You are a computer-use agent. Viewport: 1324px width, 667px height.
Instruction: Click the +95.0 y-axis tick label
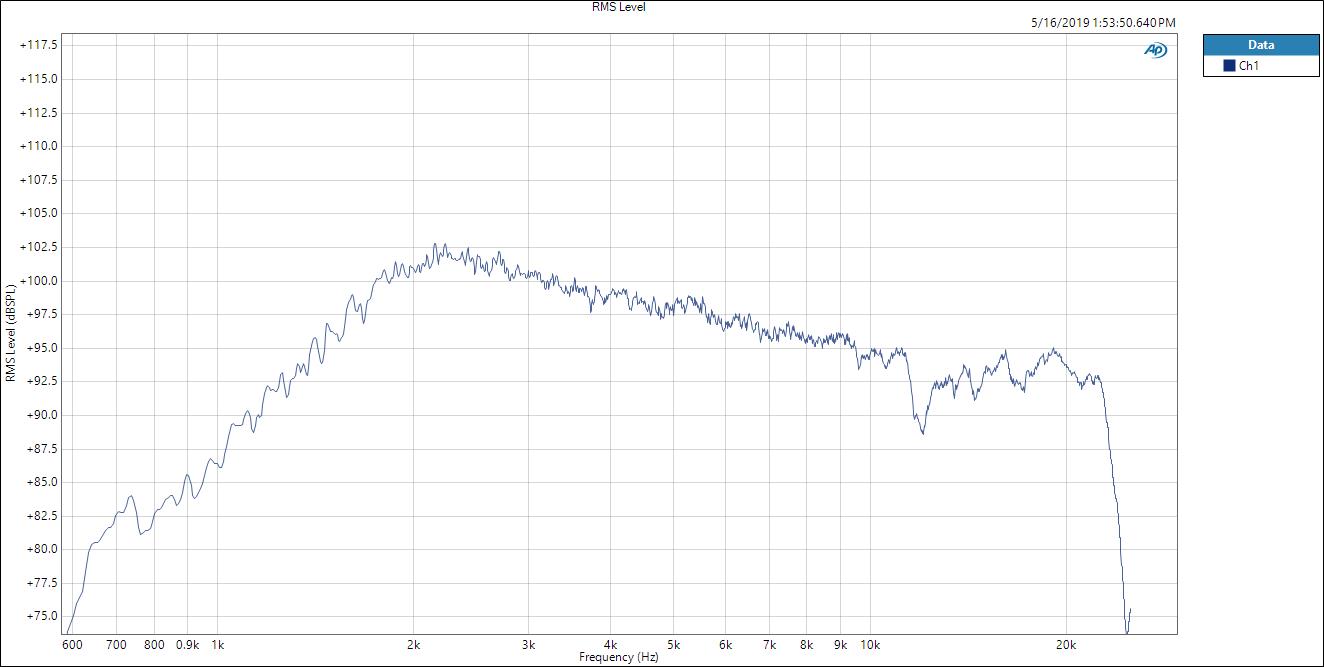(x=43, y=348)
